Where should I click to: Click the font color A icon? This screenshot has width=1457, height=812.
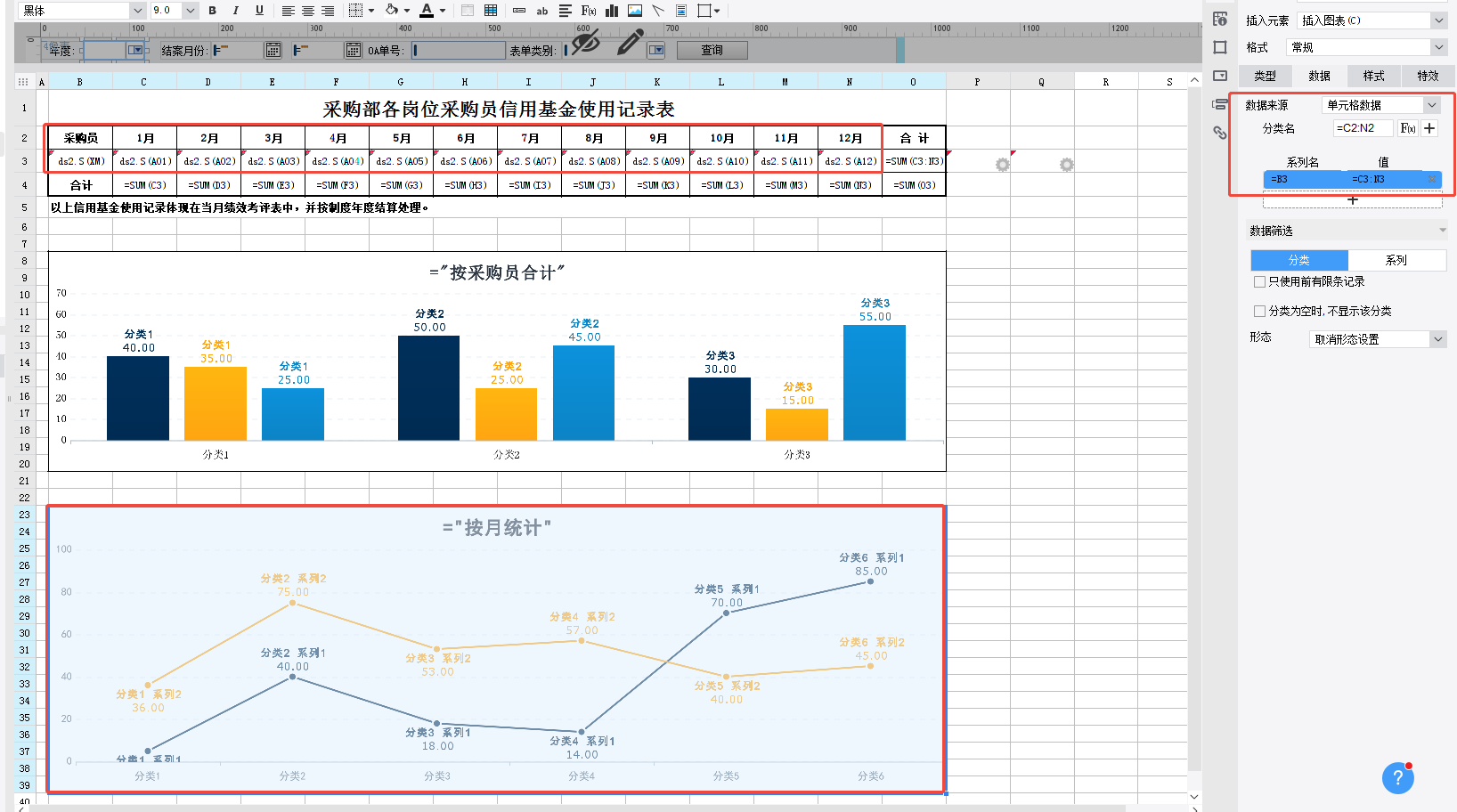[x=427, y=11]
